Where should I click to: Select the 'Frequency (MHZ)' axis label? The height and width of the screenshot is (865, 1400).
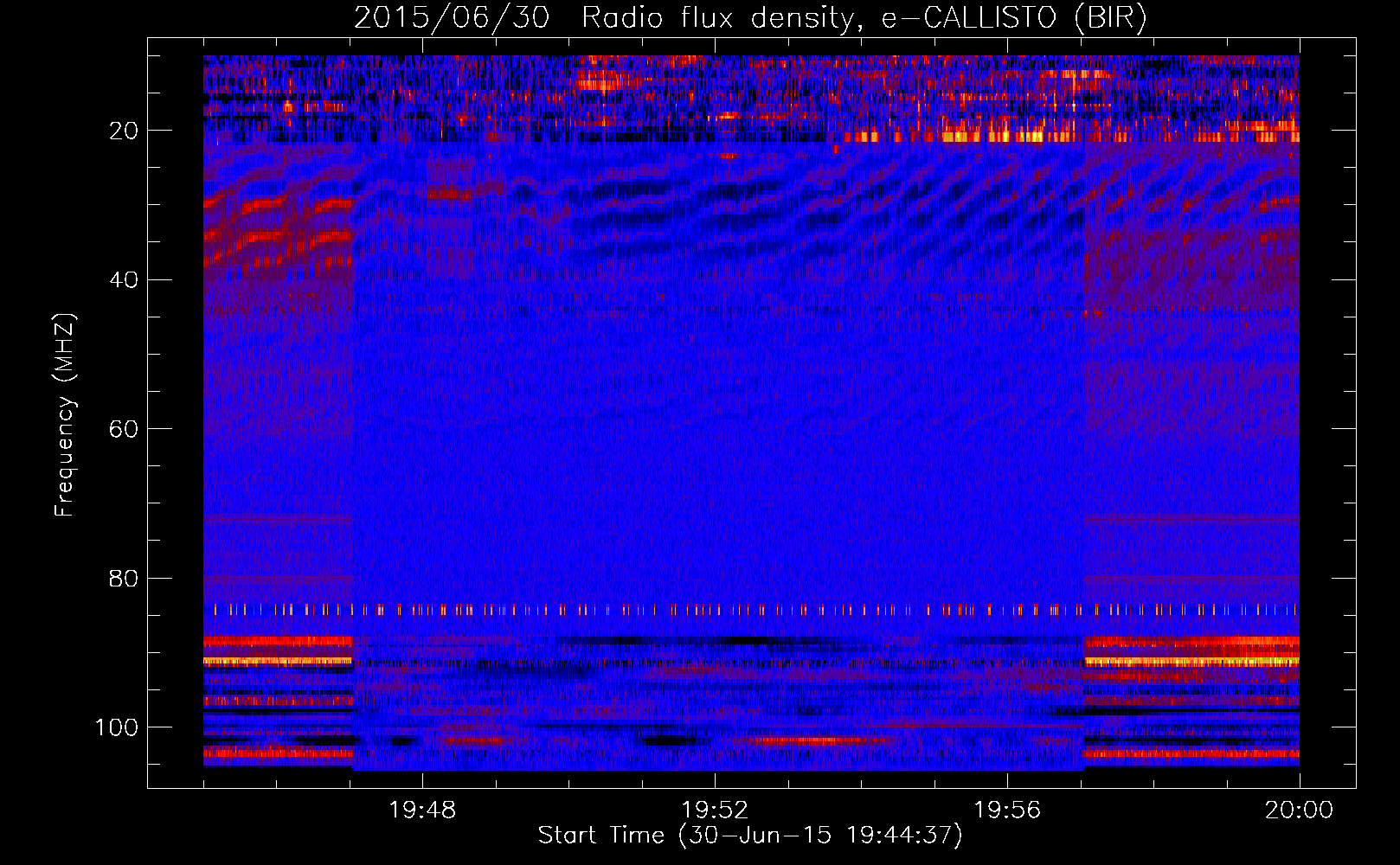pyautogui.click(x=65, y=414)
